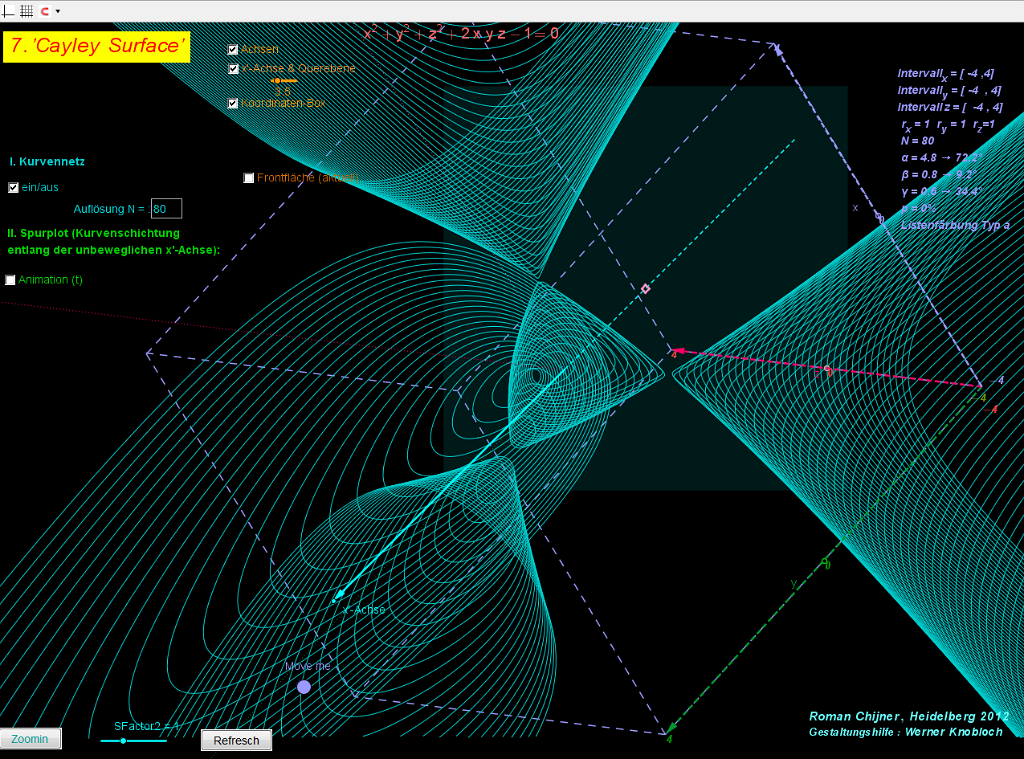
Task: Click the red magnet point capturing icon
Action: pyautogui.click(x=44, y=10)
